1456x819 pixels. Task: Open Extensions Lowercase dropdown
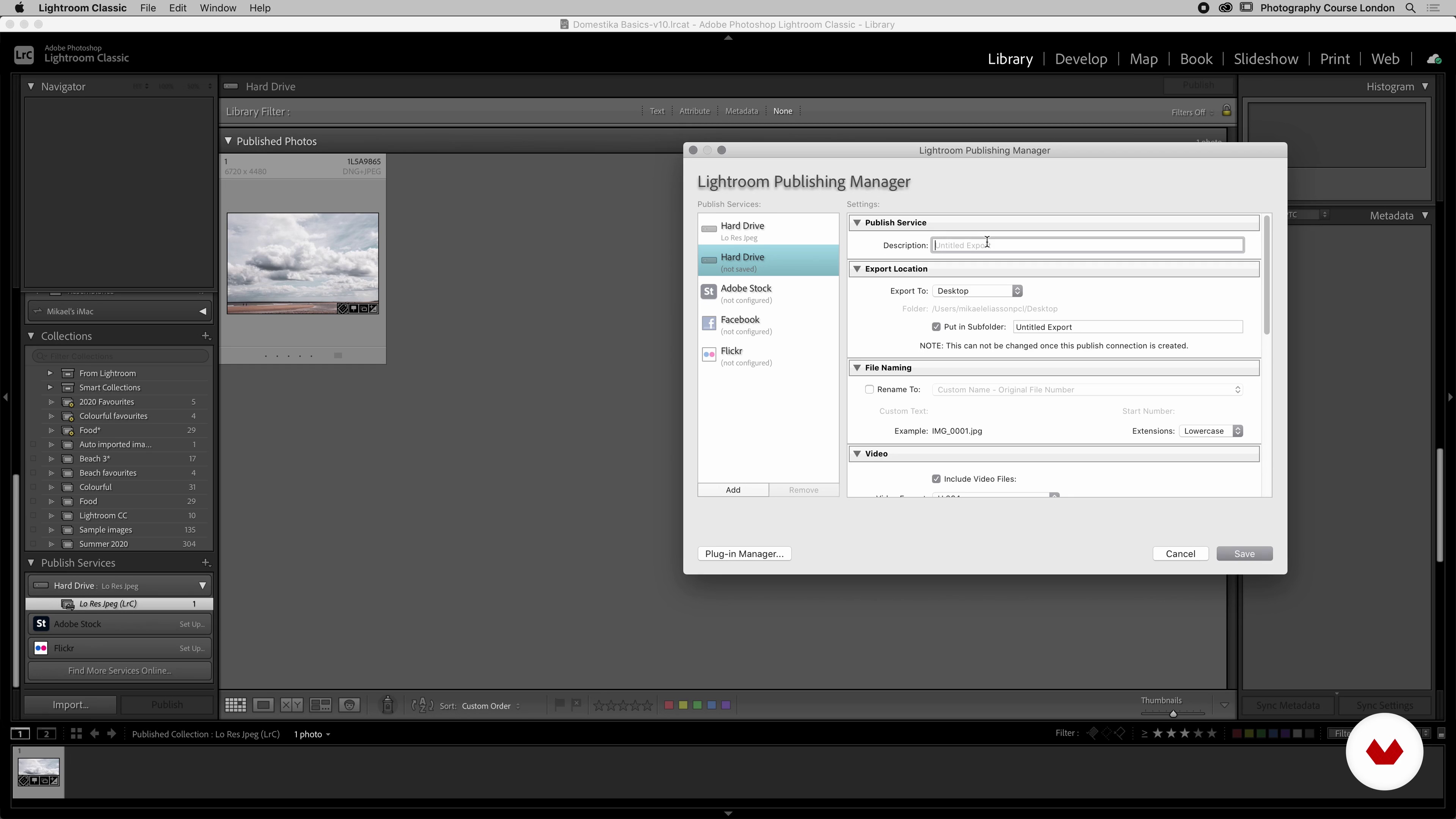(1211, 431)
